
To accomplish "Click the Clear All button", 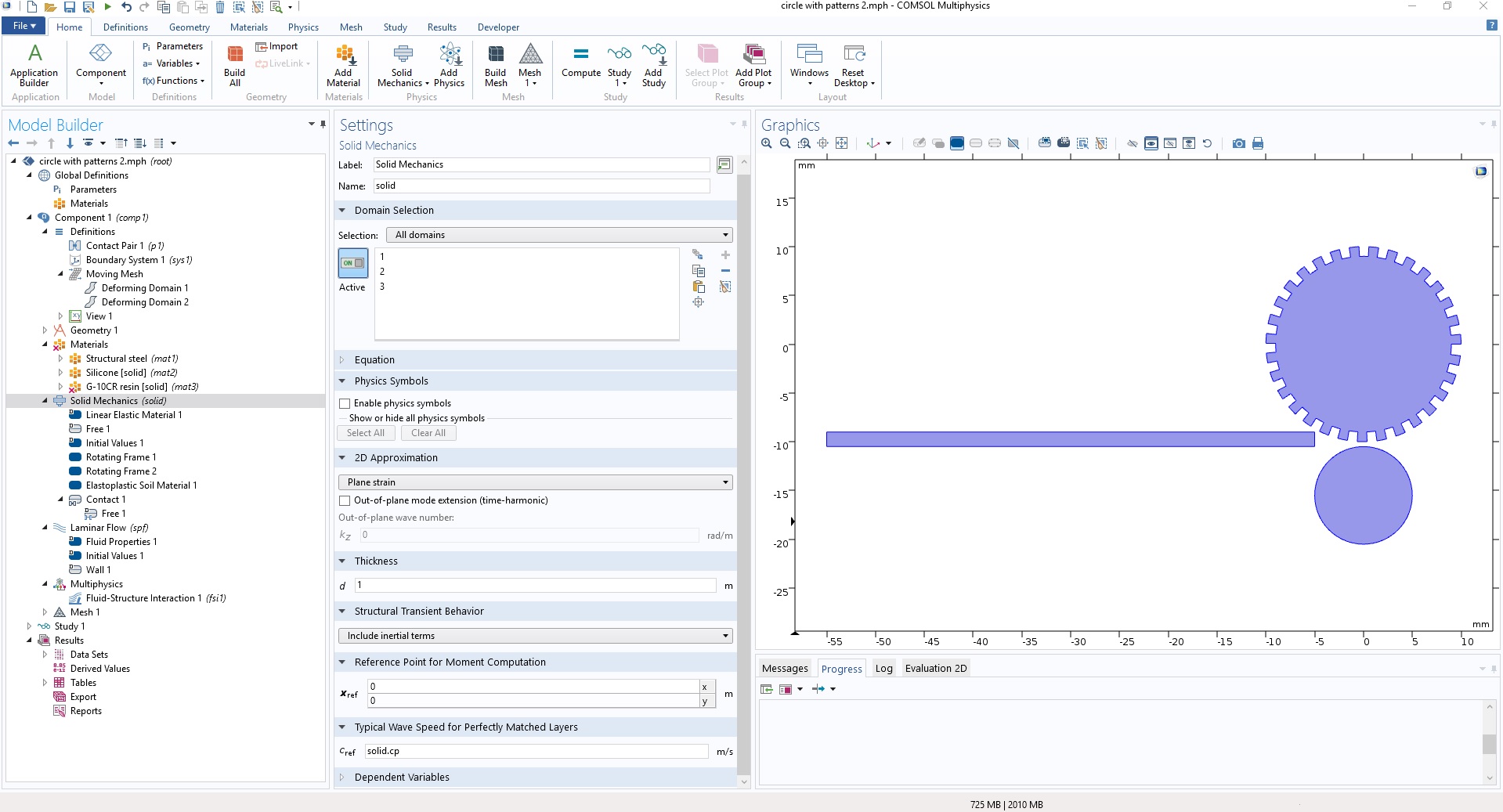I will 428,433.
